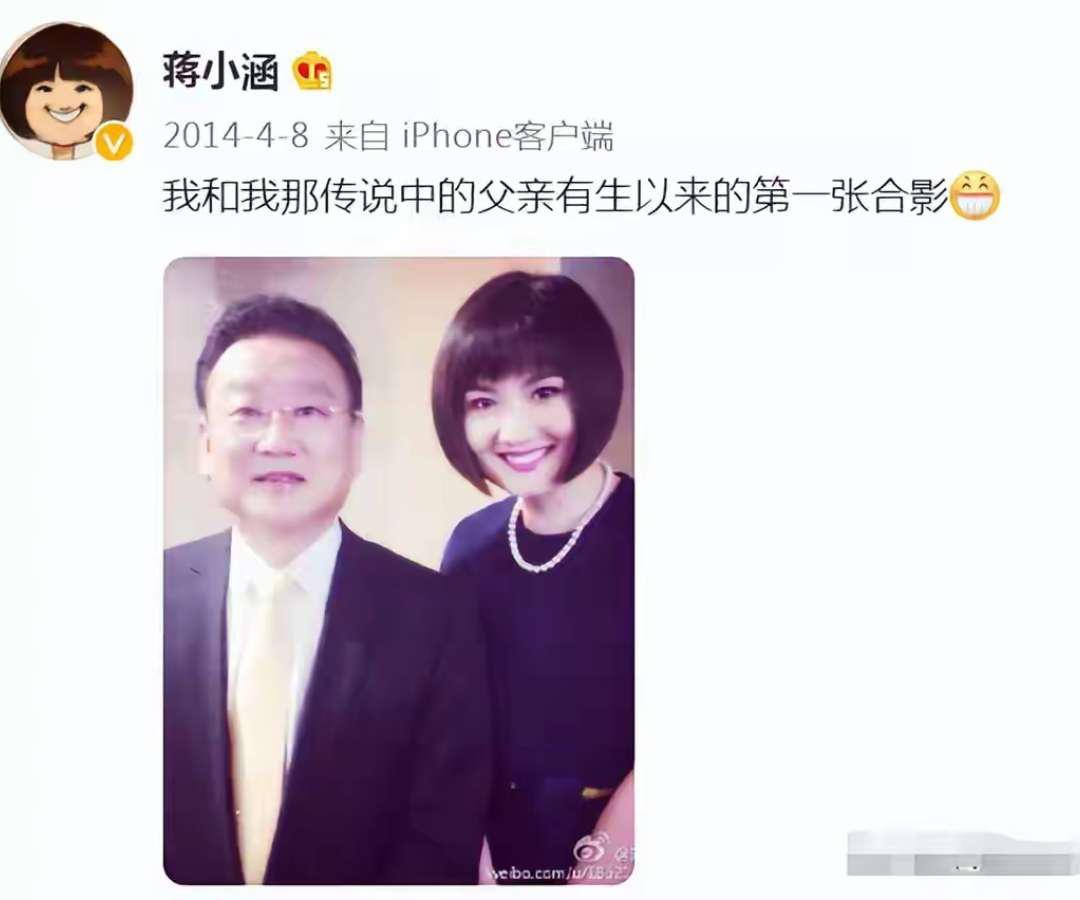This screenshot has width=1080, height=900.
Task: Click the orange verified V badge
Action: (113, 143)
